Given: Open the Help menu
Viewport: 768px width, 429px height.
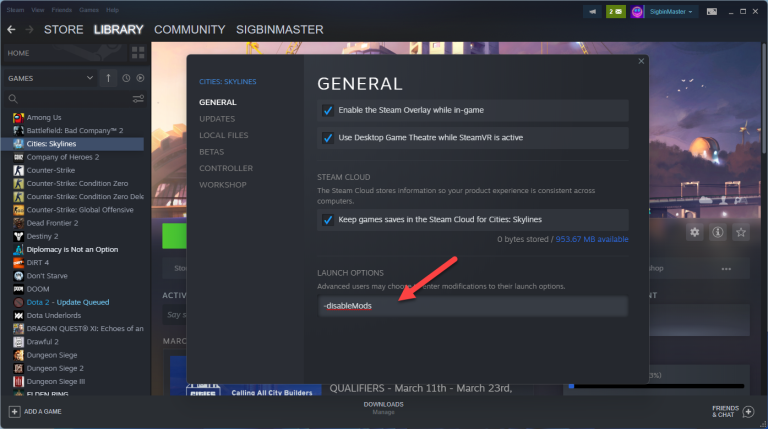Looking at the screenshot, I should pos(112,10).
